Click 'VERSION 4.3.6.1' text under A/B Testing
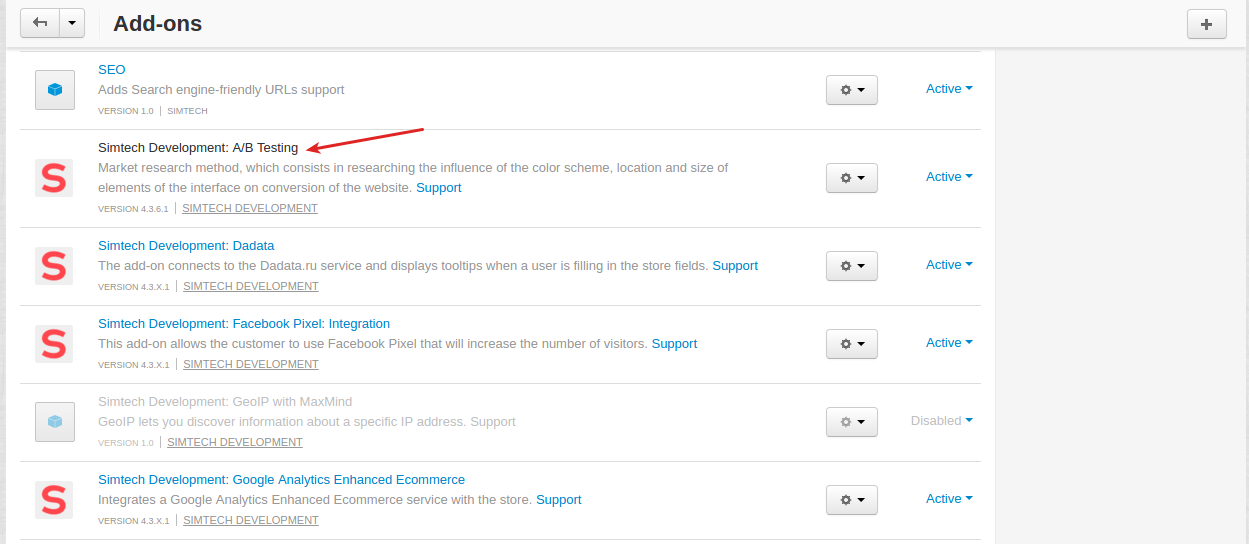Image resolution: width=1249 pixels, height=544 pixels. [133, 209]
